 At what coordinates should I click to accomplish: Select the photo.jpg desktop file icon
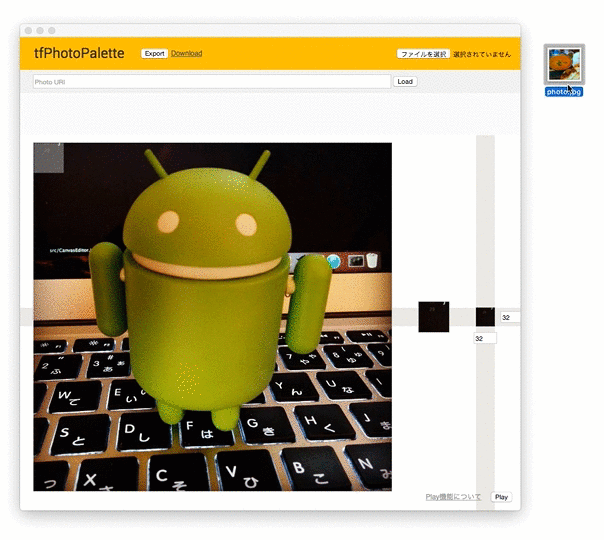pyautogui.click(x=564, y=64)
